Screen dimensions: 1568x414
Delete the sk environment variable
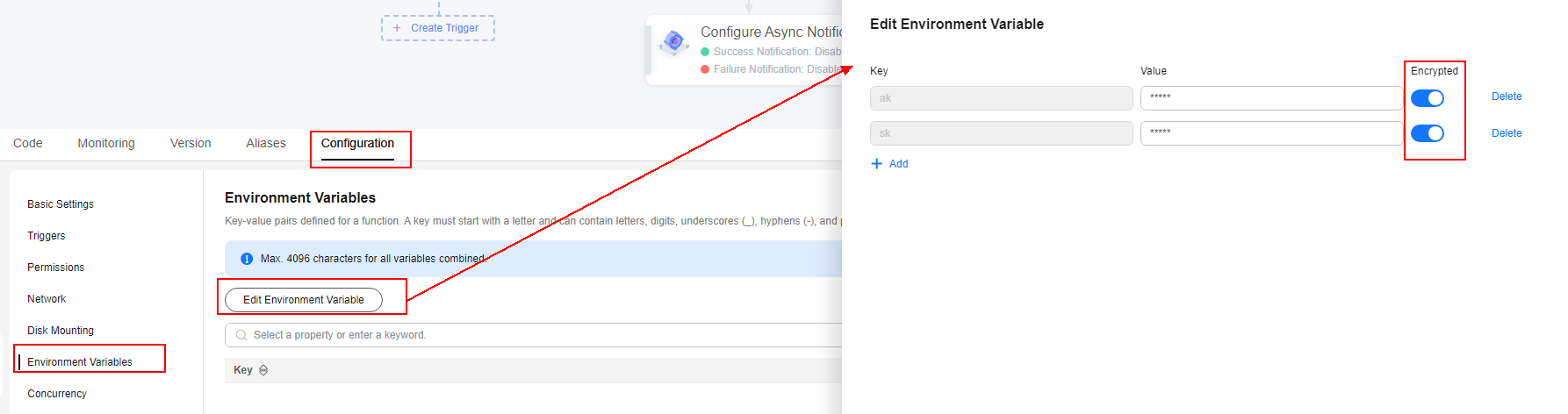pyautogui.click(x=1506, y=133)
